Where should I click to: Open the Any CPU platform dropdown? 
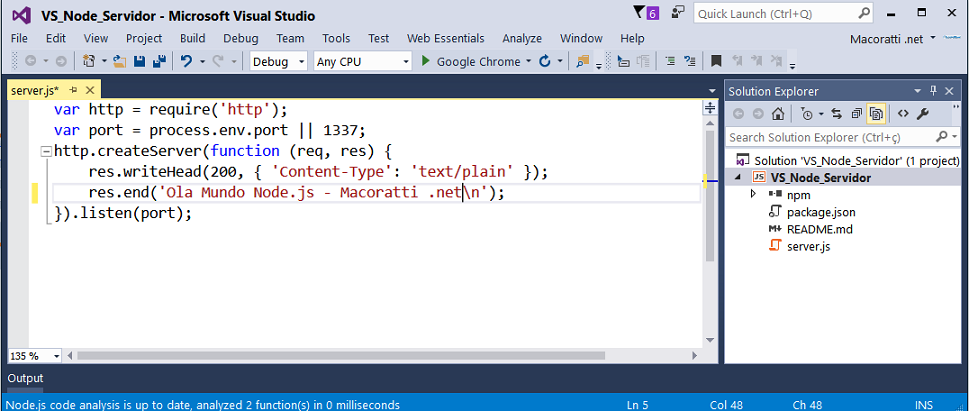(362, 62)
